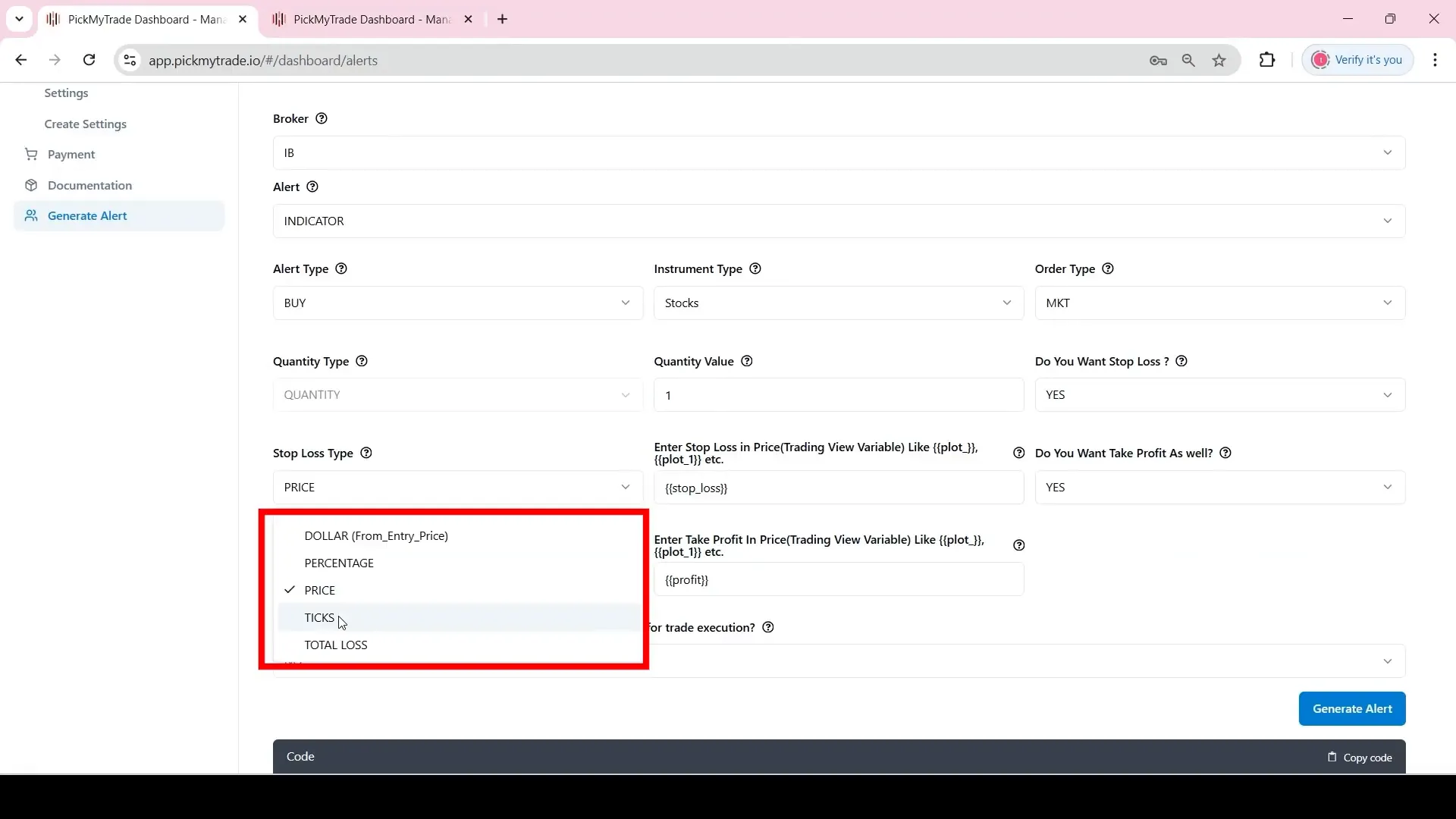The image size is (1456, 819).
Task: Click Quantity Type help icon
Action: [362, 362]
